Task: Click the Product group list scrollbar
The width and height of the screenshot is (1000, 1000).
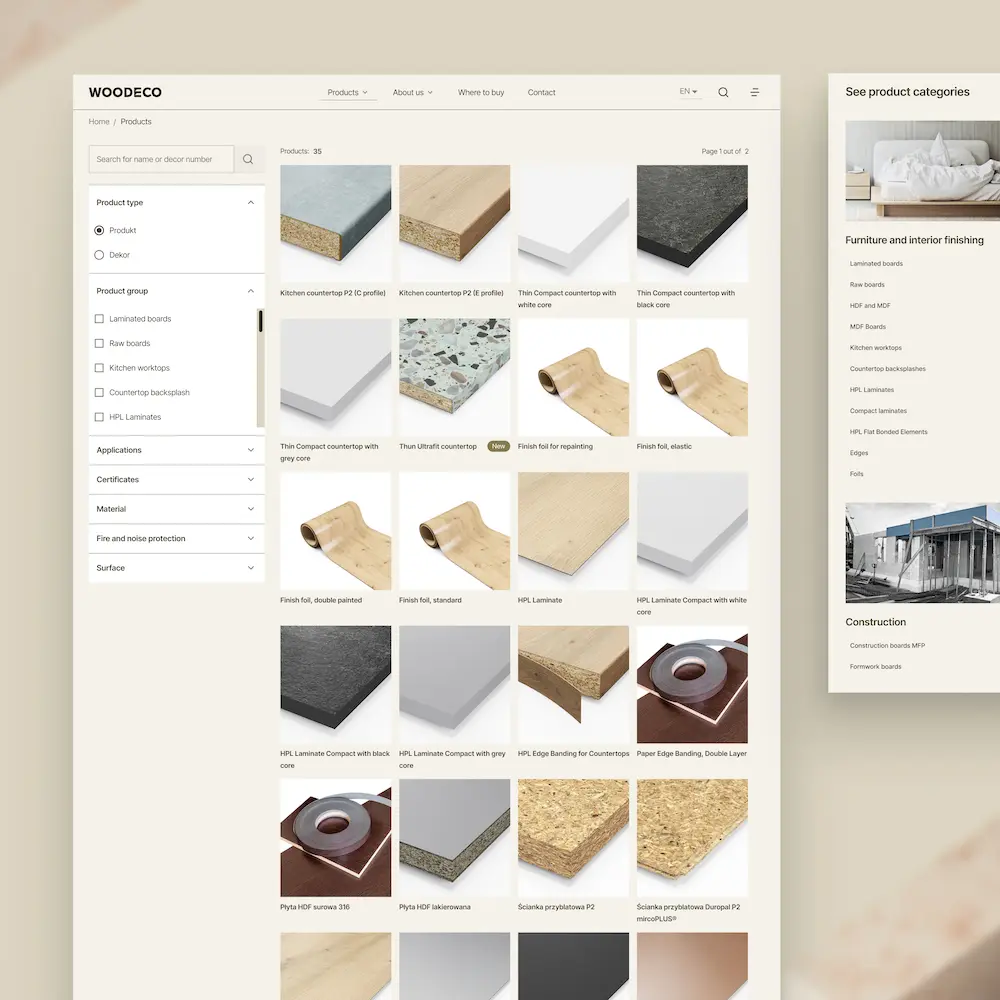Action: click(260, 321)
